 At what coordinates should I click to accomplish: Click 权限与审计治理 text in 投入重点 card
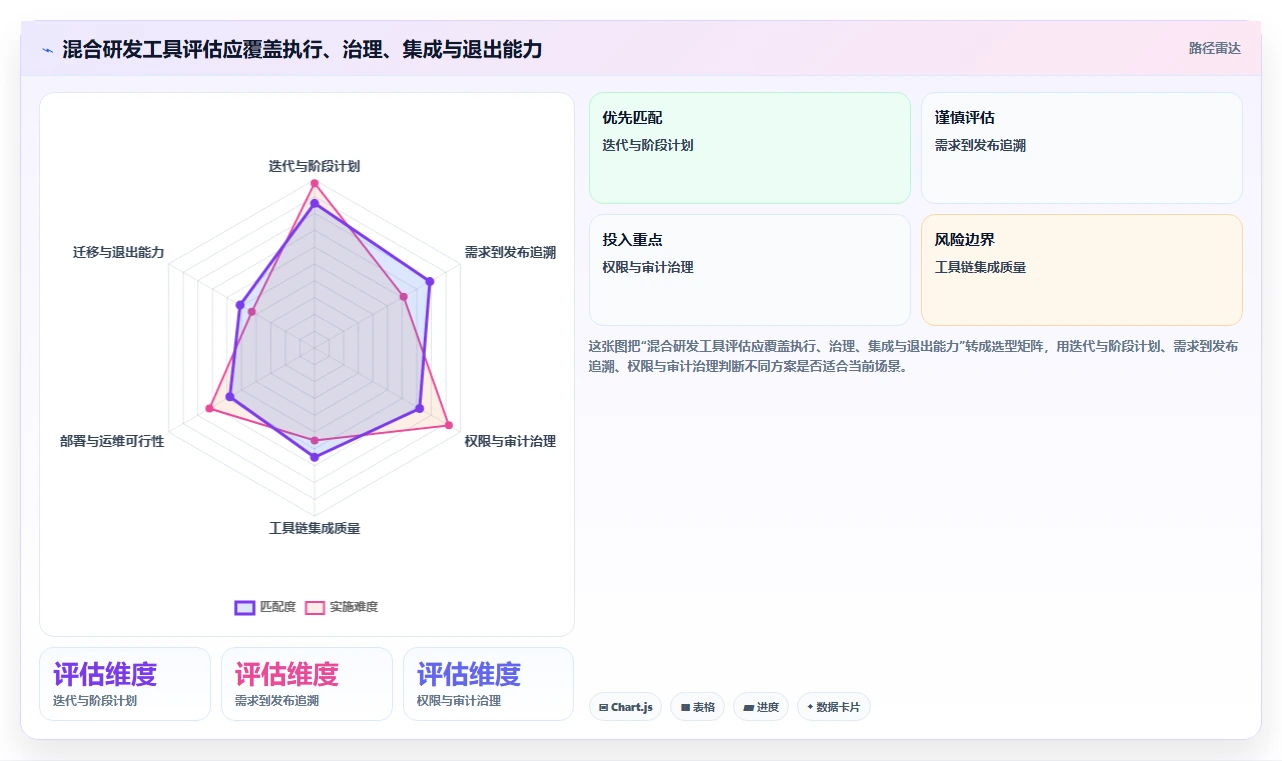pos(648,267)
